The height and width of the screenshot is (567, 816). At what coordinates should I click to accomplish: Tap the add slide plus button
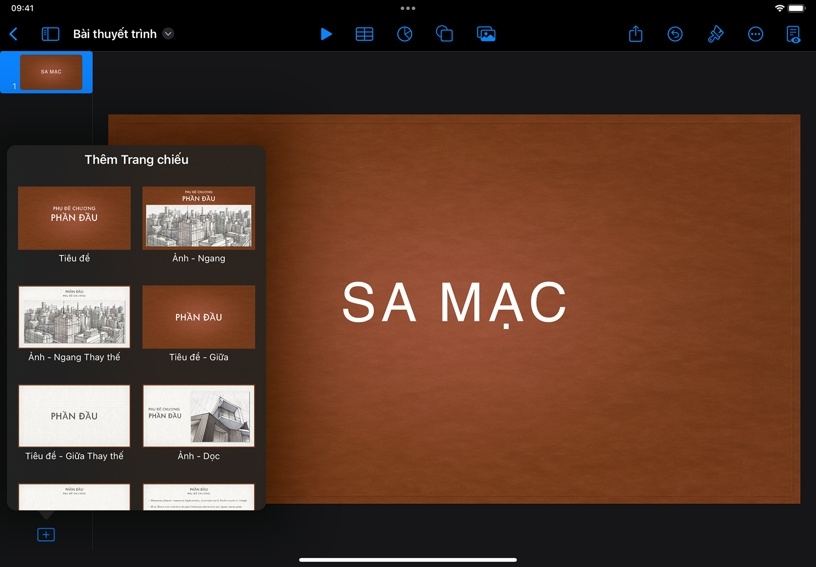46,535
